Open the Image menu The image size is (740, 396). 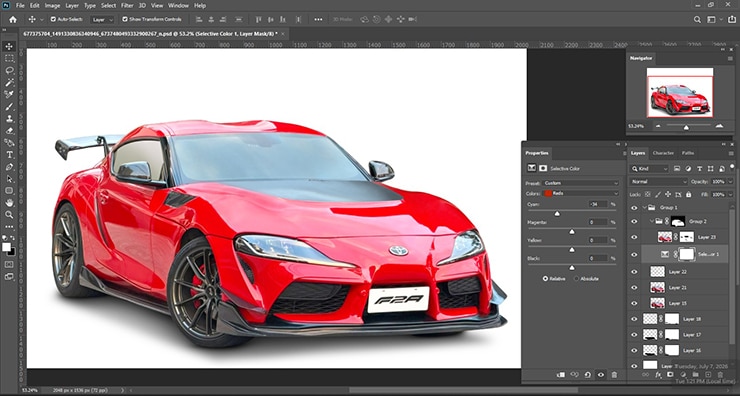pos(52,6)
